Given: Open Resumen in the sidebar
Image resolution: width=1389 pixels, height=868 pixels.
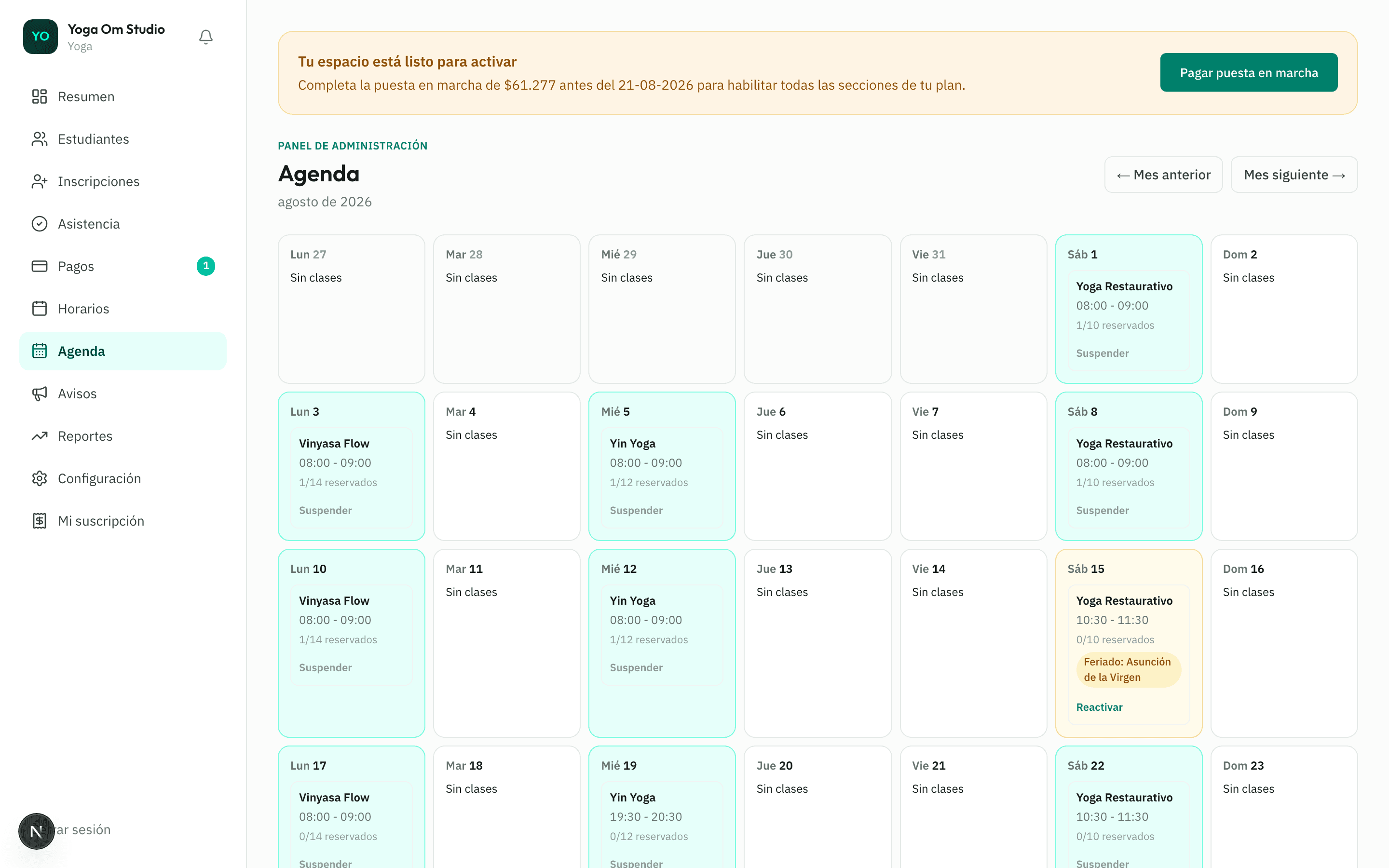Looking at the screenshot, I should coord(123,96).
